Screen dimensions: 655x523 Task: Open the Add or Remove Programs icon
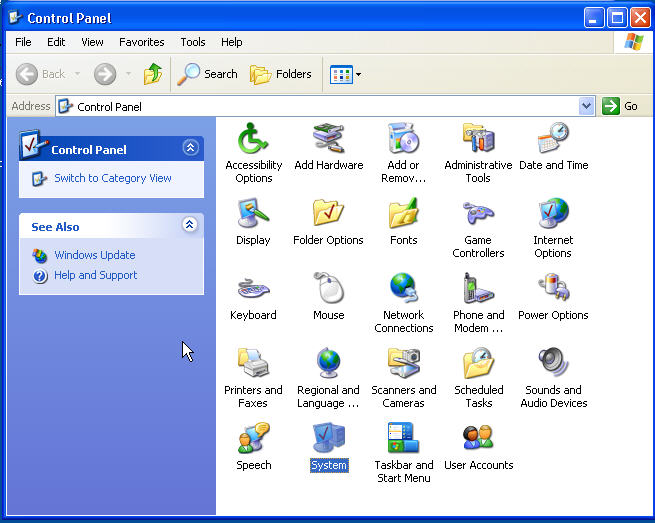[403, 138]
